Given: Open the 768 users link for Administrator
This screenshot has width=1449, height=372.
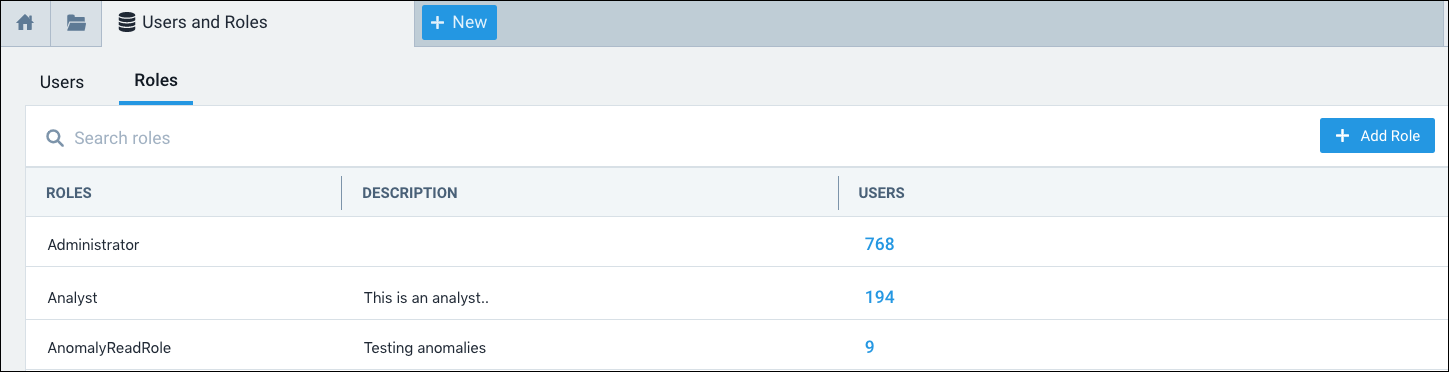Looking at the screenshot, I should 879,244.
